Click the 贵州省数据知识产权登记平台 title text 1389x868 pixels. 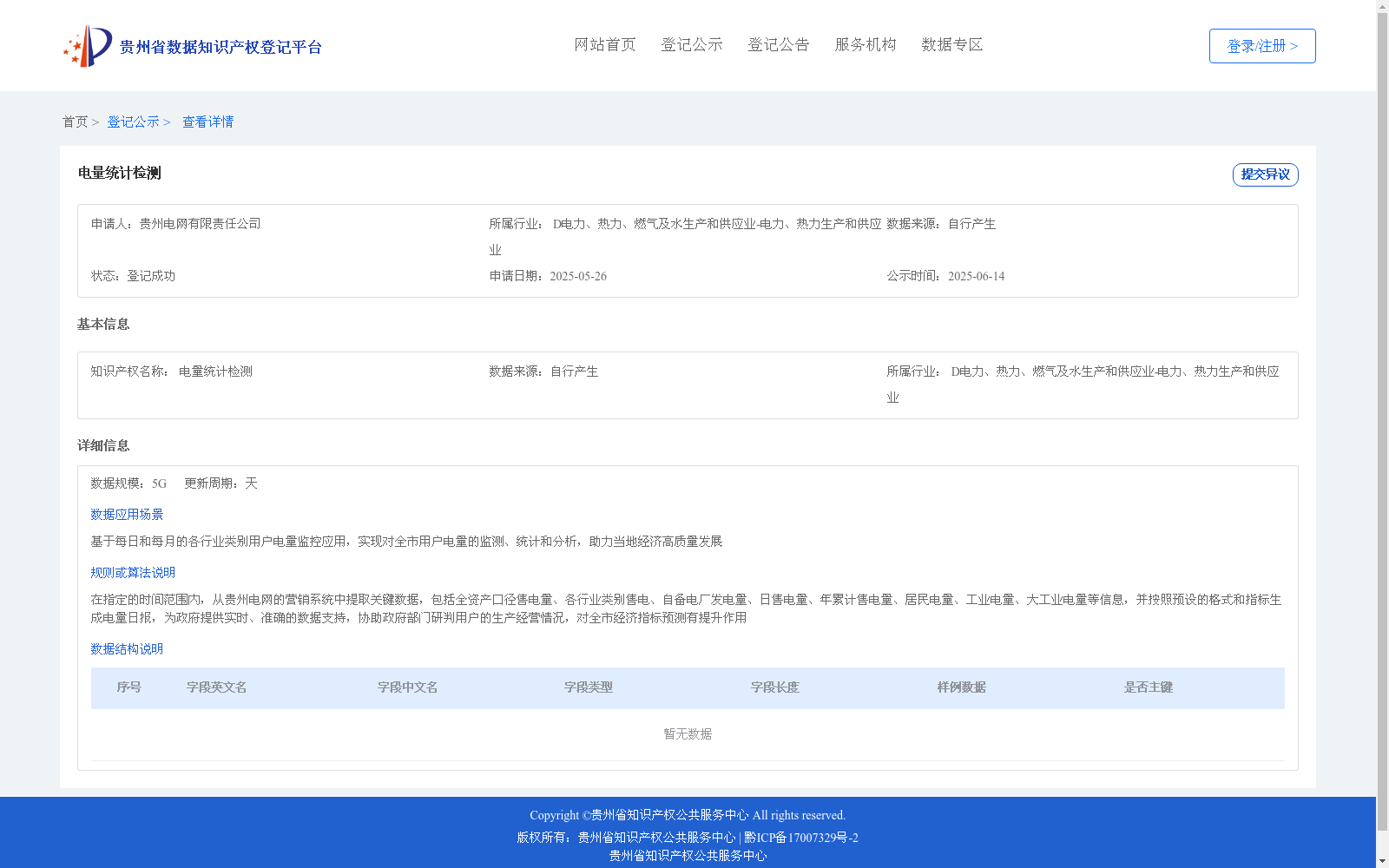click(221, 47)
